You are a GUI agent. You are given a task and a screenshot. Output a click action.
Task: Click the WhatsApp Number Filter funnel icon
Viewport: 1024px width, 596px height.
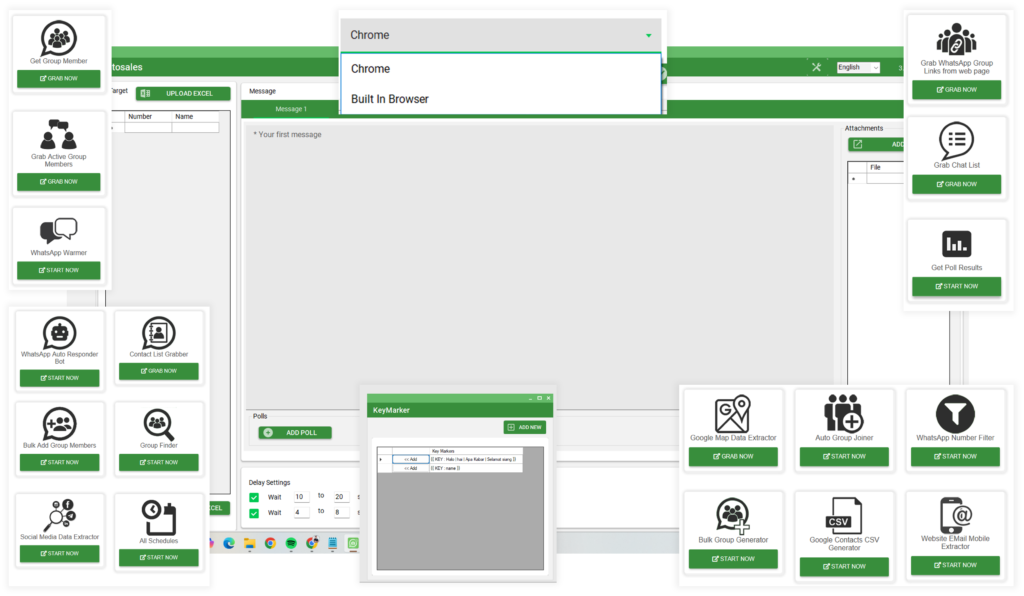click(x=955, y=415)
